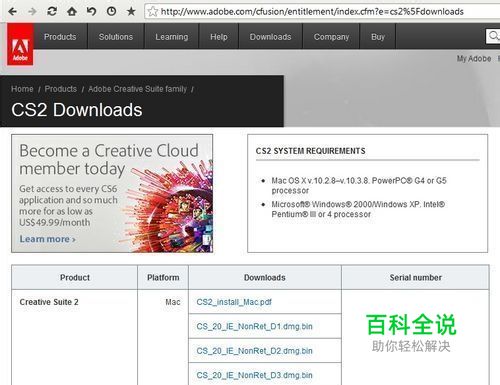This screenshot has height=385, width=500.
Task: Download CS_20_IE_NonRet_D3.dmg.bin
Action: (254, 375)
